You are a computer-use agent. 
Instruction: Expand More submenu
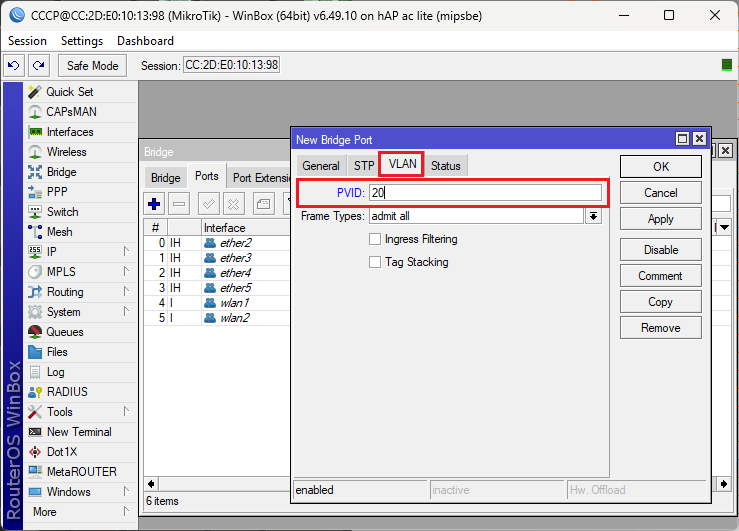tap(126, 512)
